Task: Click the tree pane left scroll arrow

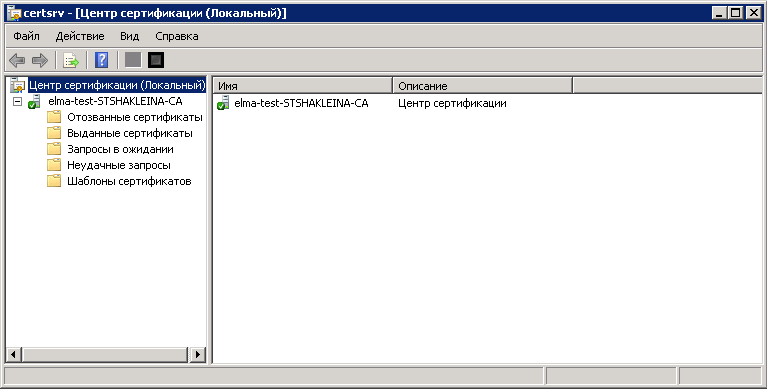Action: click(x=13, y=354)
